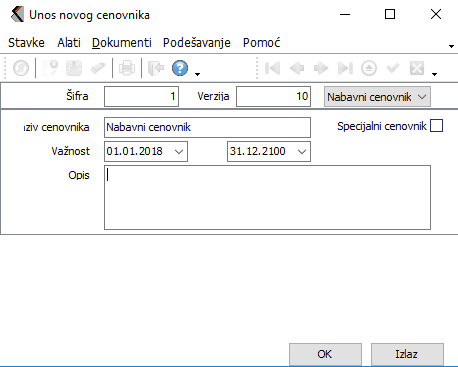Close the Unos novog cenovnika window
458x367 pixels.
[436, 14]
